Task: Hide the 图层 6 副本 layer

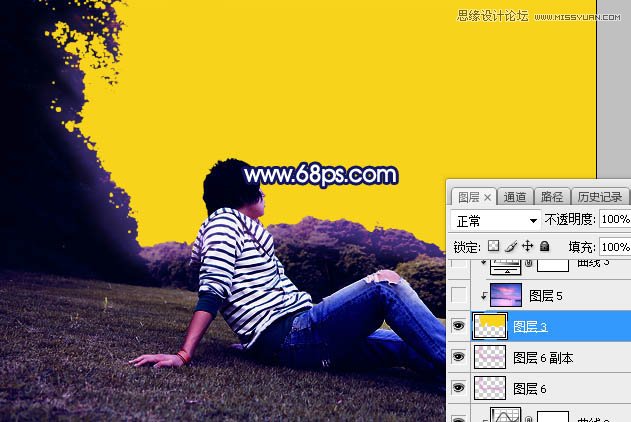Action: 458,356
